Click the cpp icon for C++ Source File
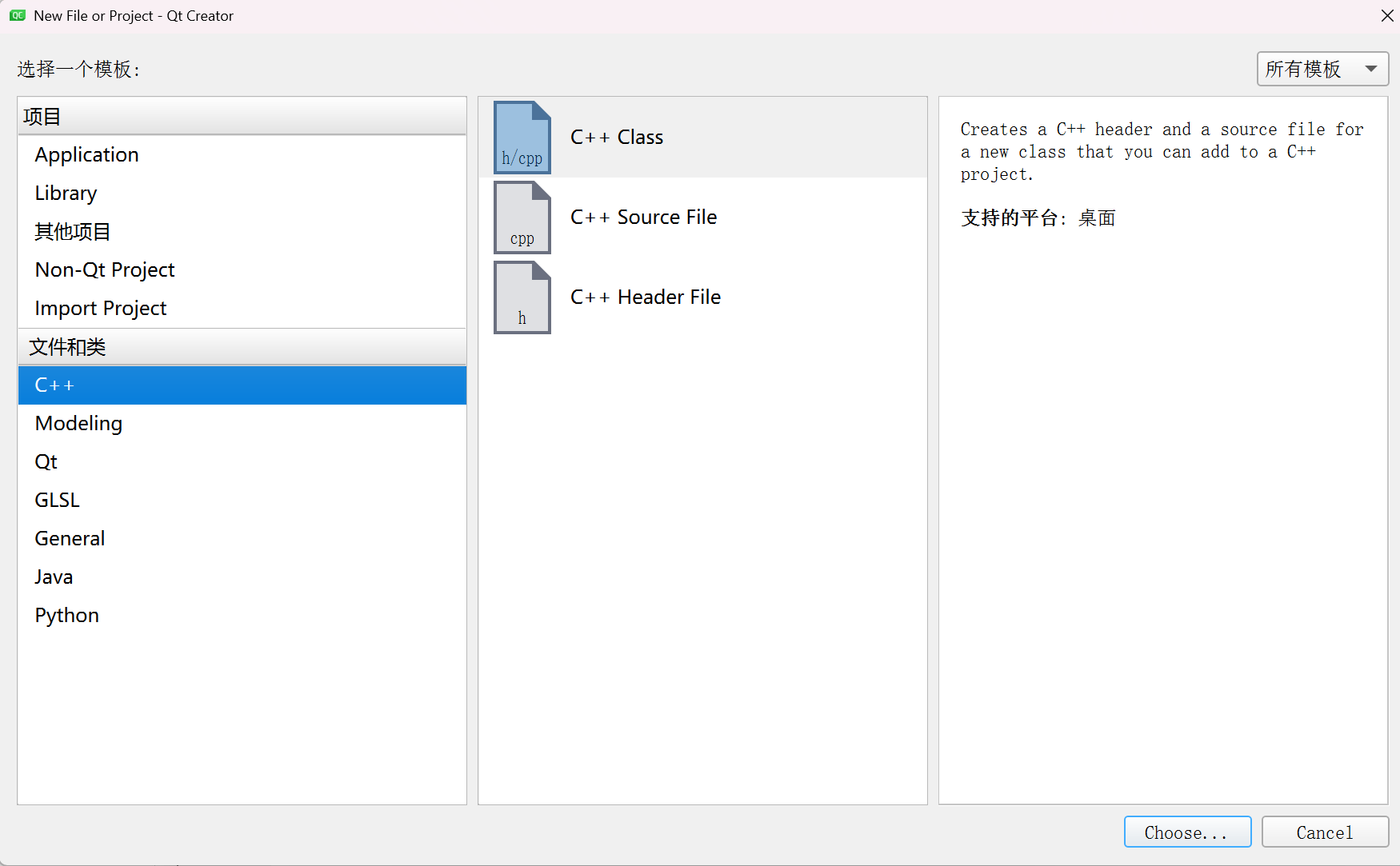Screen dimensions: 1400x866 pyautogui.click(x=522, y=217)
